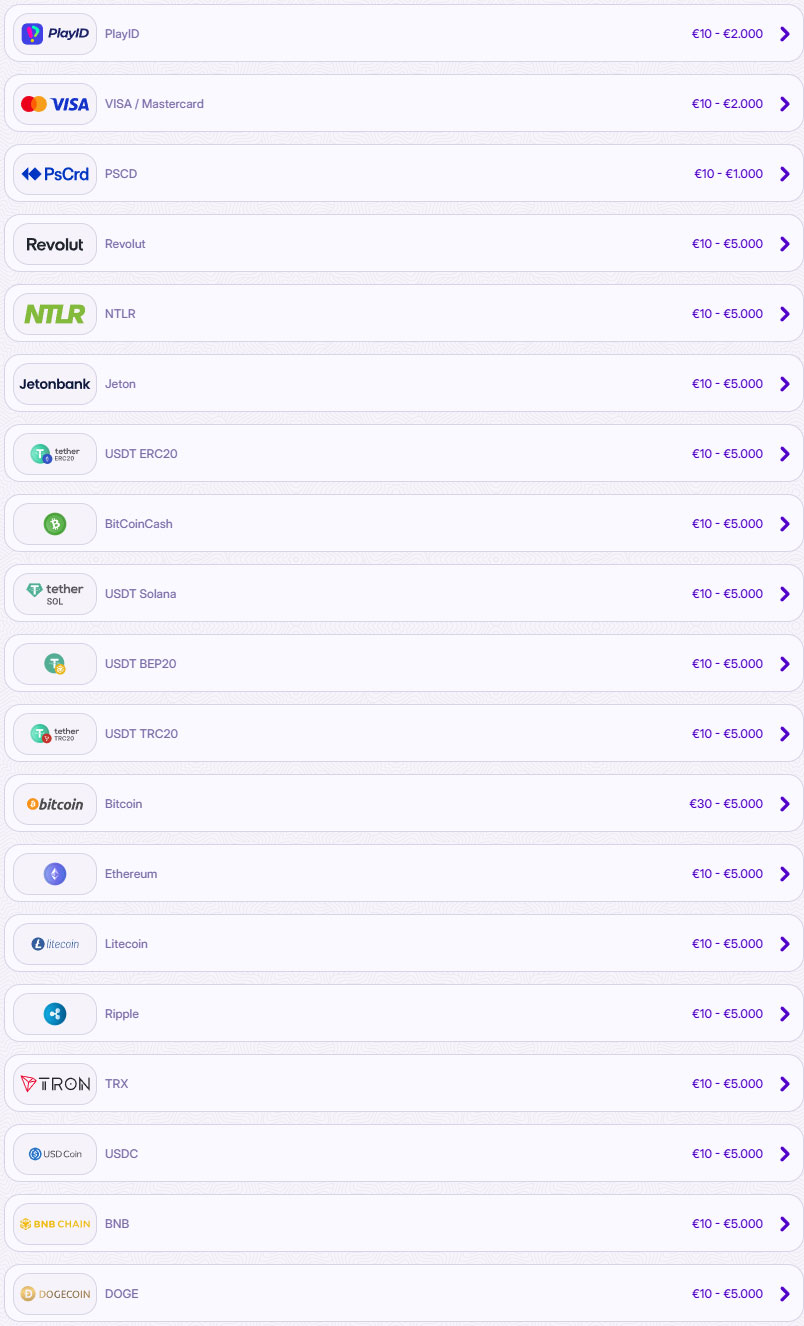Open the USDT ERC20 row arrow

785,454
